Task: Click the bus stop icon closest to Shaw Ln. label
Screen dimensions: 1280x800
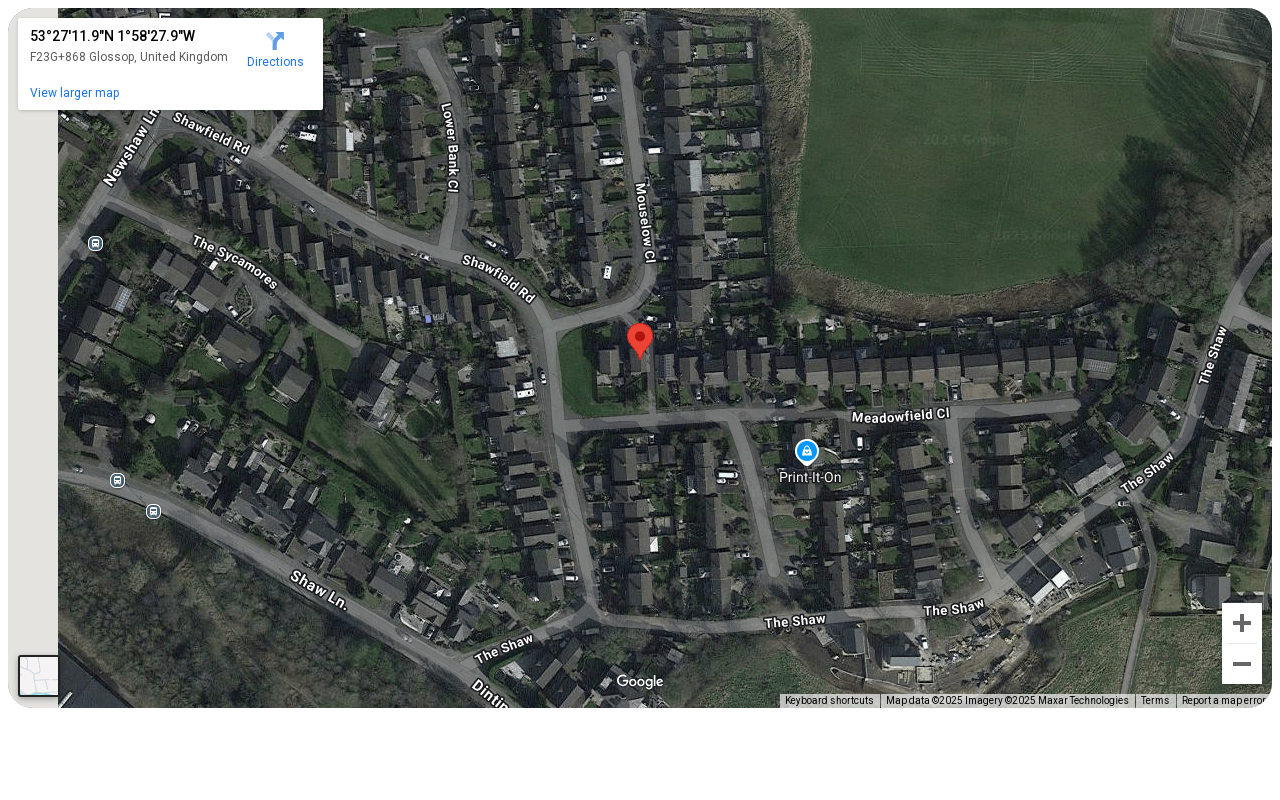Action: click(153, 511)
